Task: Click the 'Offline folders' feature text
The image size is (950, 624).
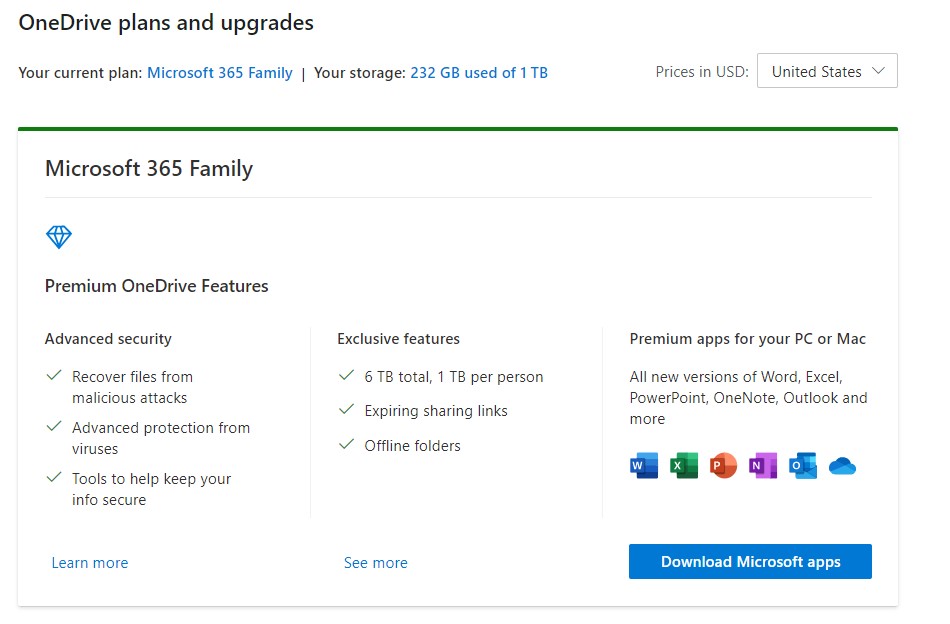Action: point(413,446)
